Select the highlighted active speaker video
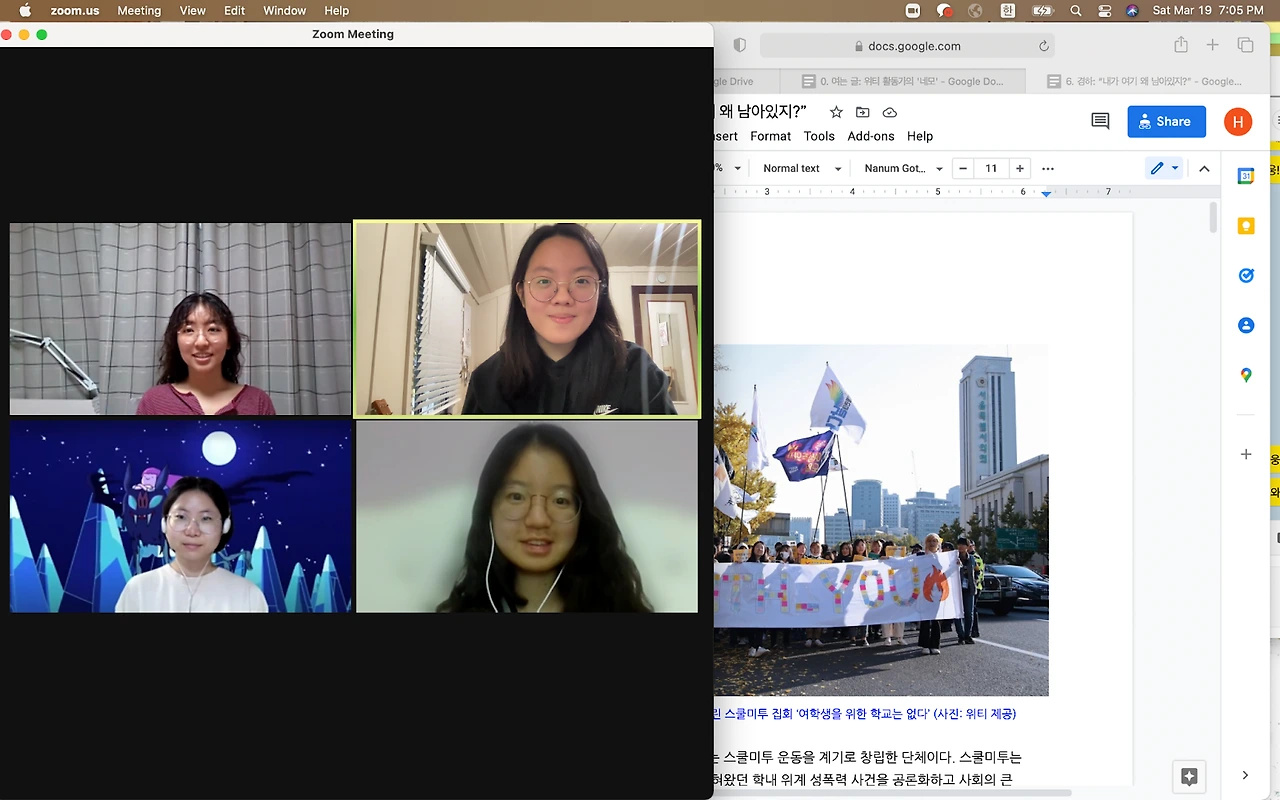 [x=527, y=319]
